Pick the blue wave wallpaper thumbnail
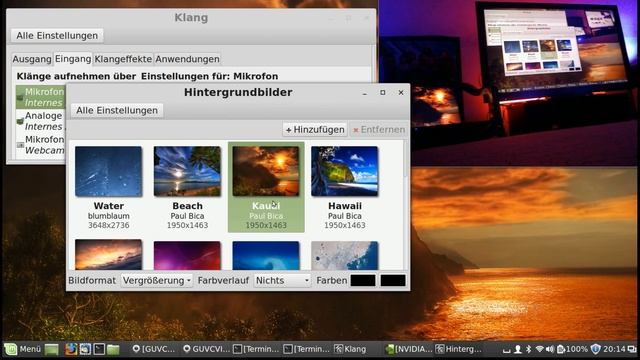This screenshot has height=360, width=640. (x=266, y=255)
